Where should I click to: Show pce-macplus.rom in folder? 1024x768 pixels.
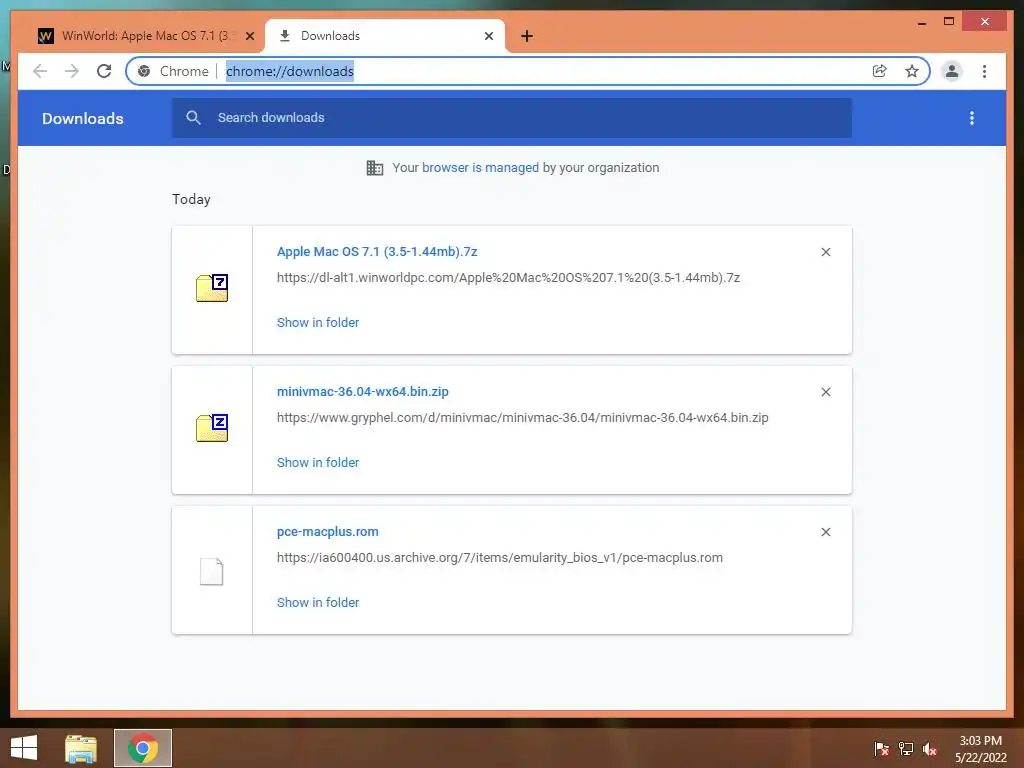[x=317, y=603]
